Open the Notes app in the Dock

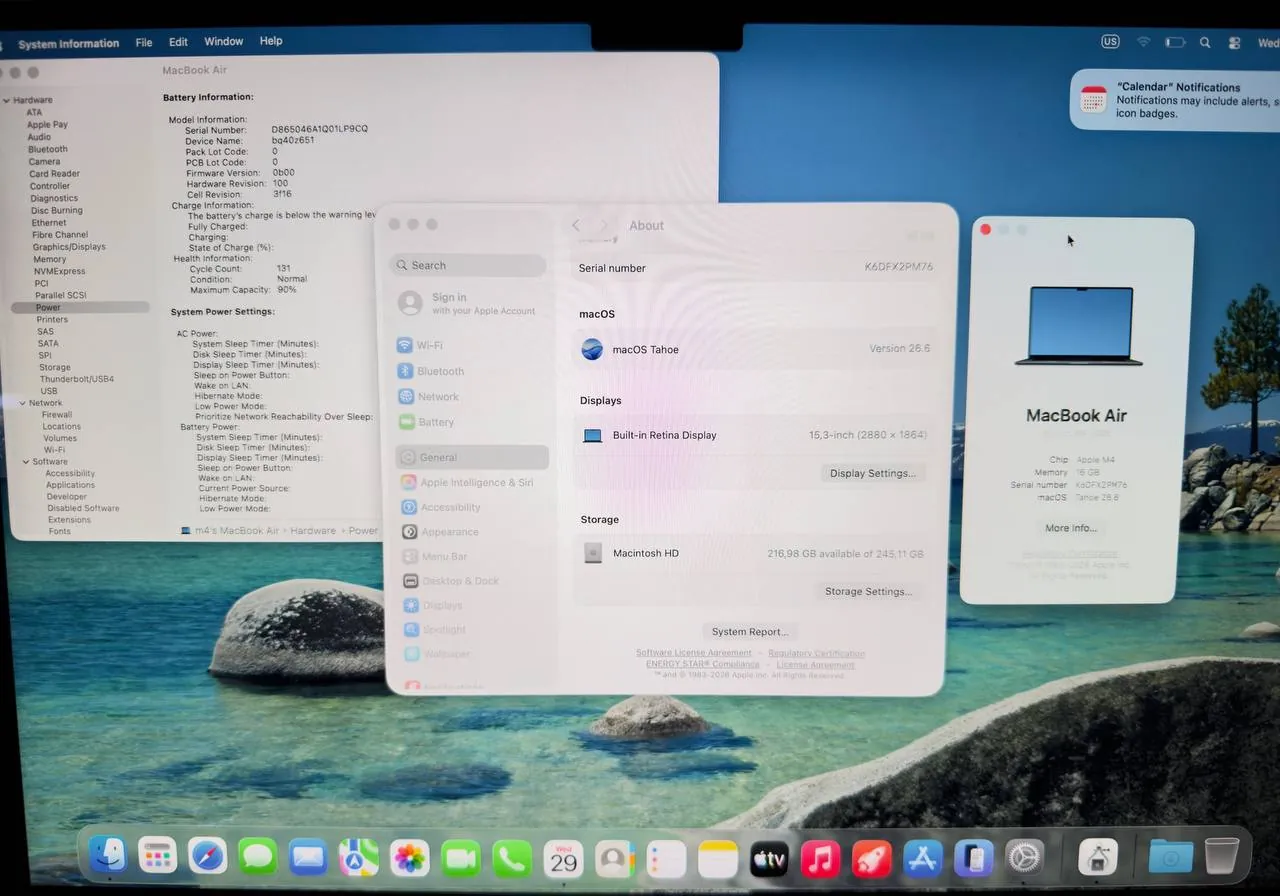pyautogui.click(x=717, y=859)
